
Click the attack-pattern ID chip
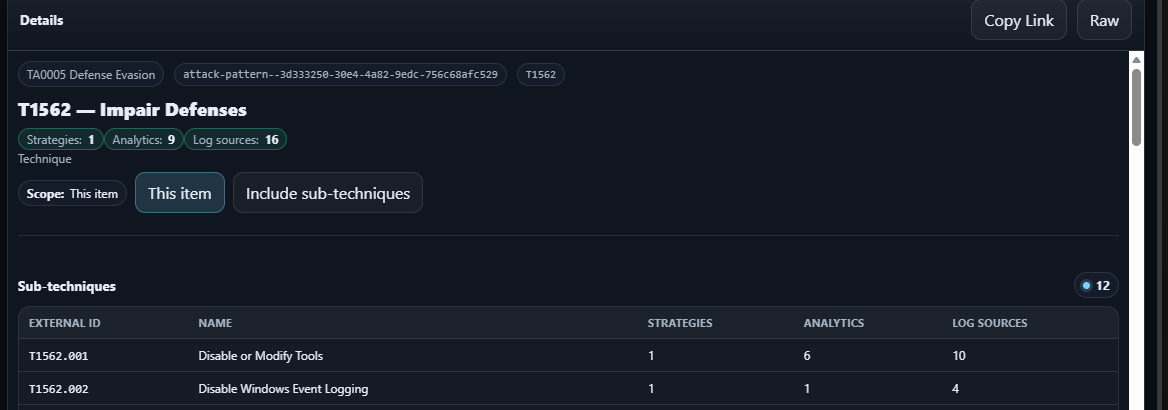click(340, 75)
